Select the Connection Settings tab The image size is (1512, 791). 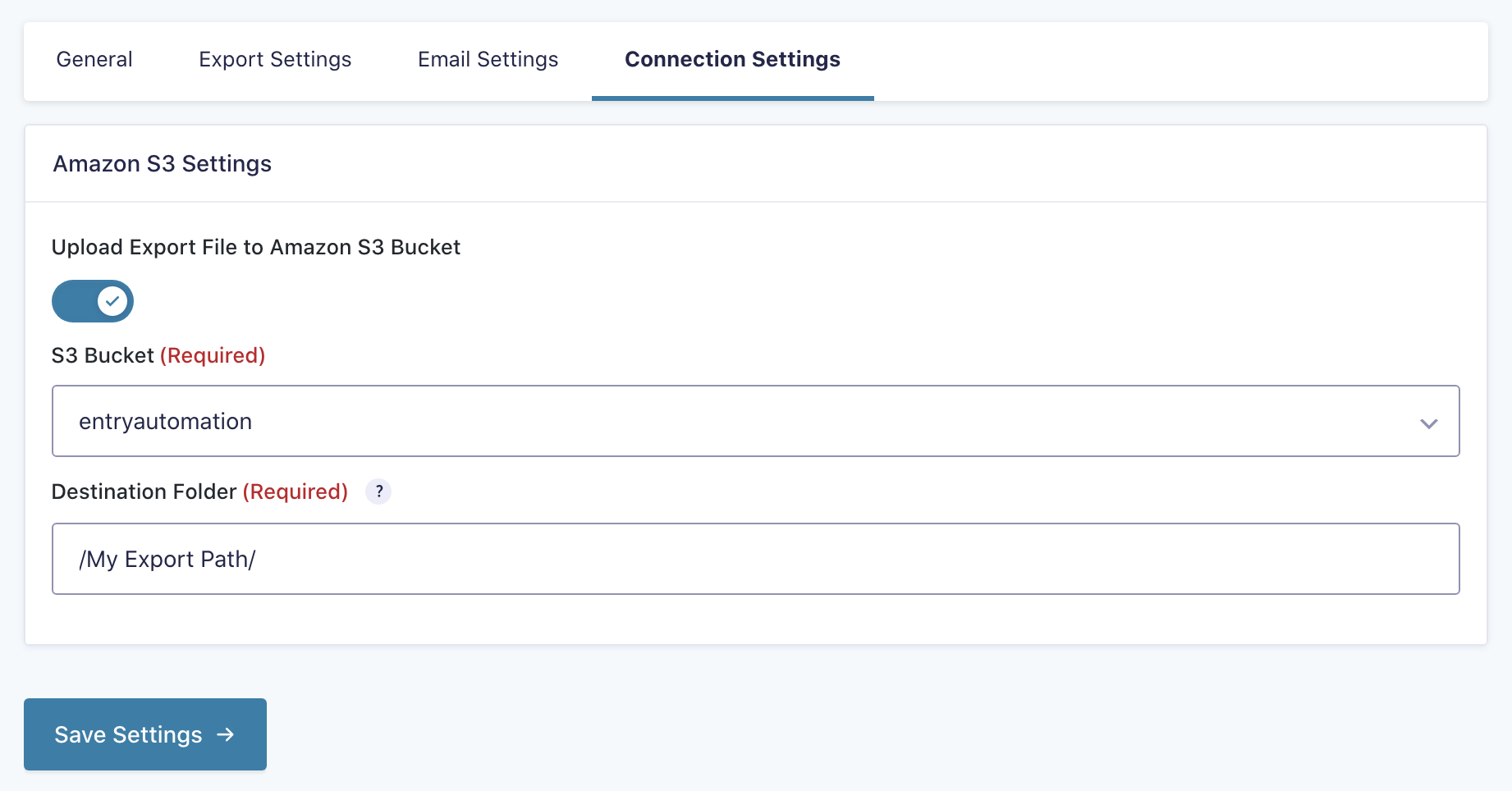(732, 59)
